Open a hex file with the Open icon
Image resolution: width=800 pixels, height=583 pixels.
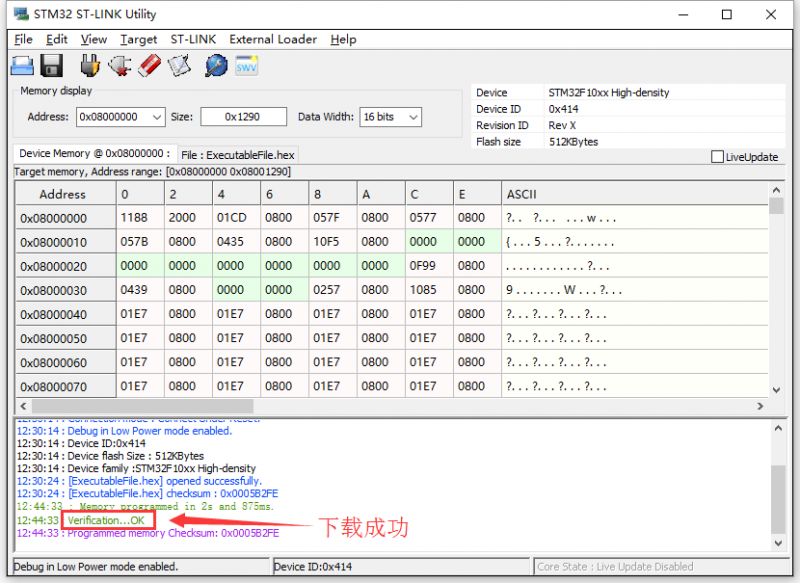[x=22, y=65]
